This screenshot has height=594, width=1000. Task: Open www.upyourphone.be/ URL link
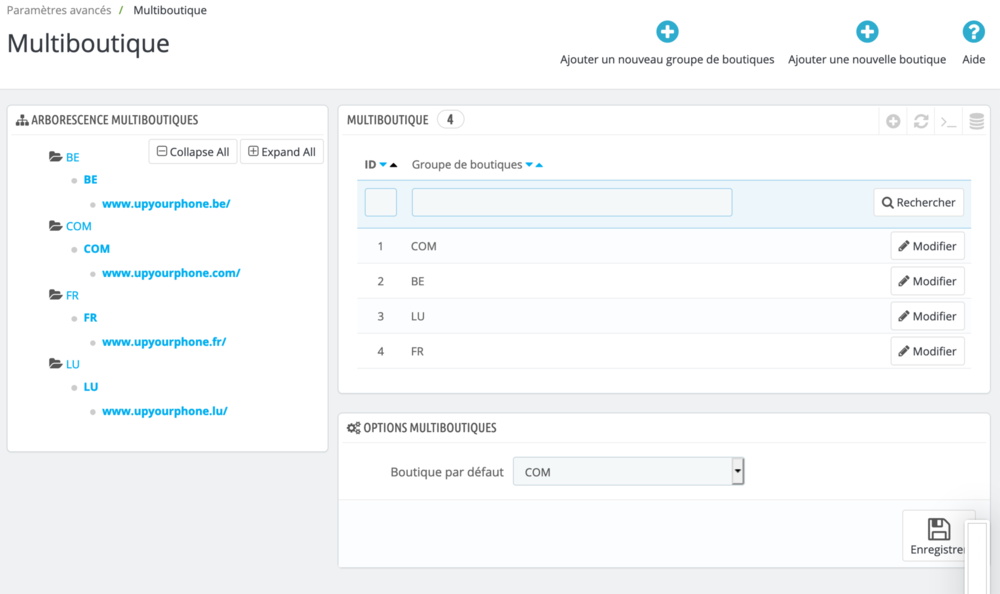166,204
